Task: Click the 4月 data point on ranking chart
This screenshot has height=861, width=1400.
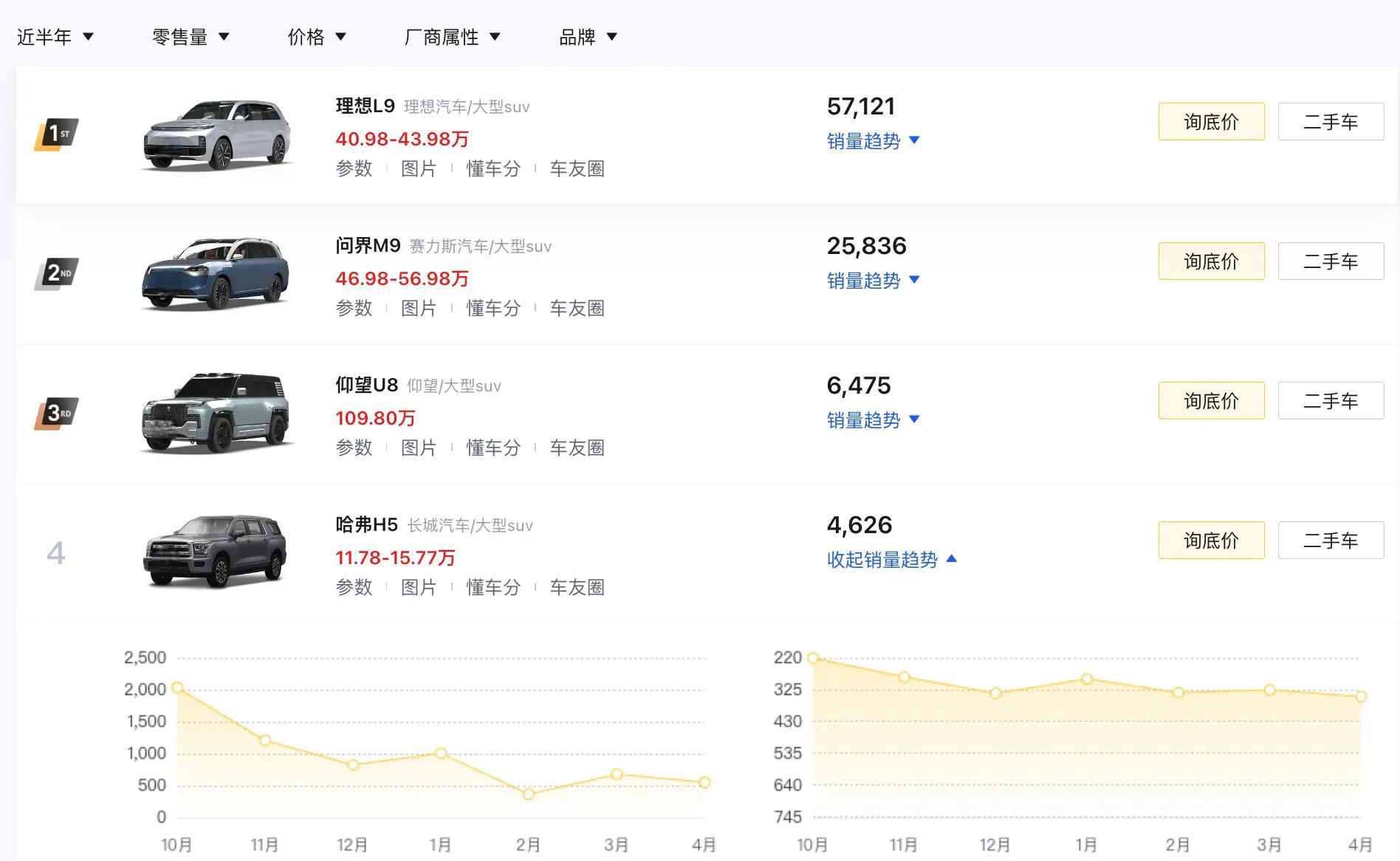Action: click(x=1361, y=696)
